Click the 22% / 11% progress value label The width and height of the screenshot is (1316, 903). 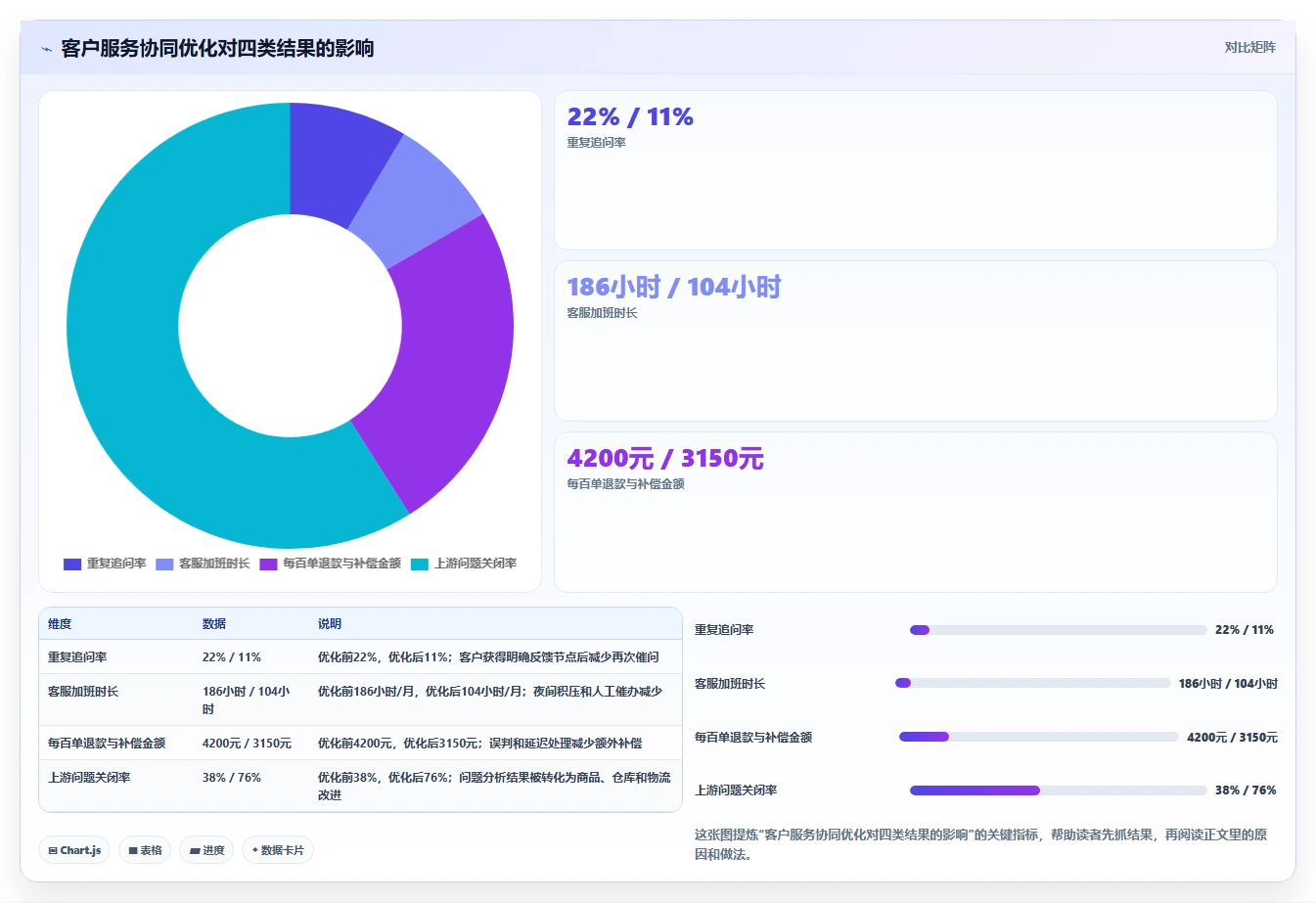point(1245,630)
